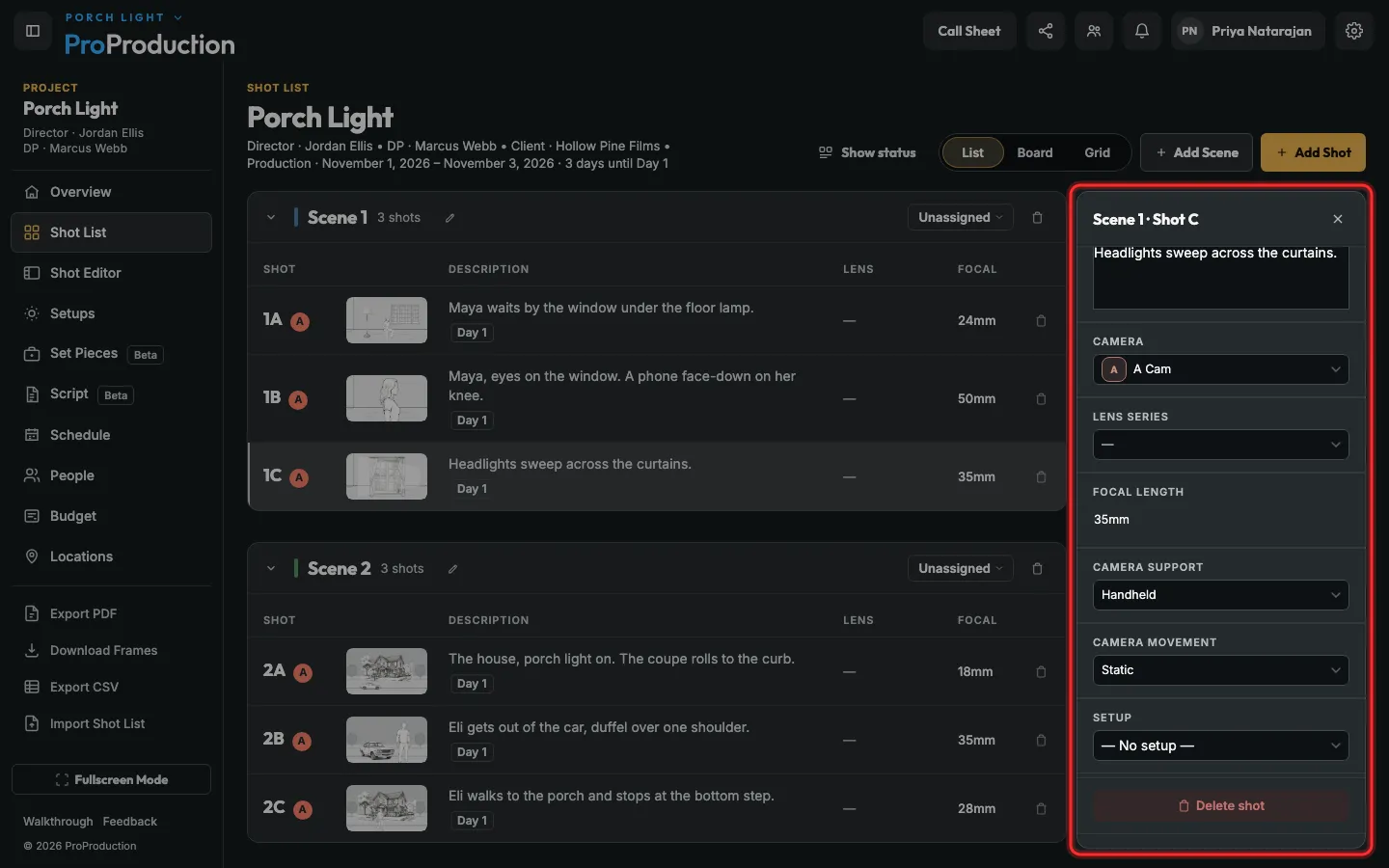Click camera A badge on shot 1A
1389x868 pixels.
tap(301, 322)
